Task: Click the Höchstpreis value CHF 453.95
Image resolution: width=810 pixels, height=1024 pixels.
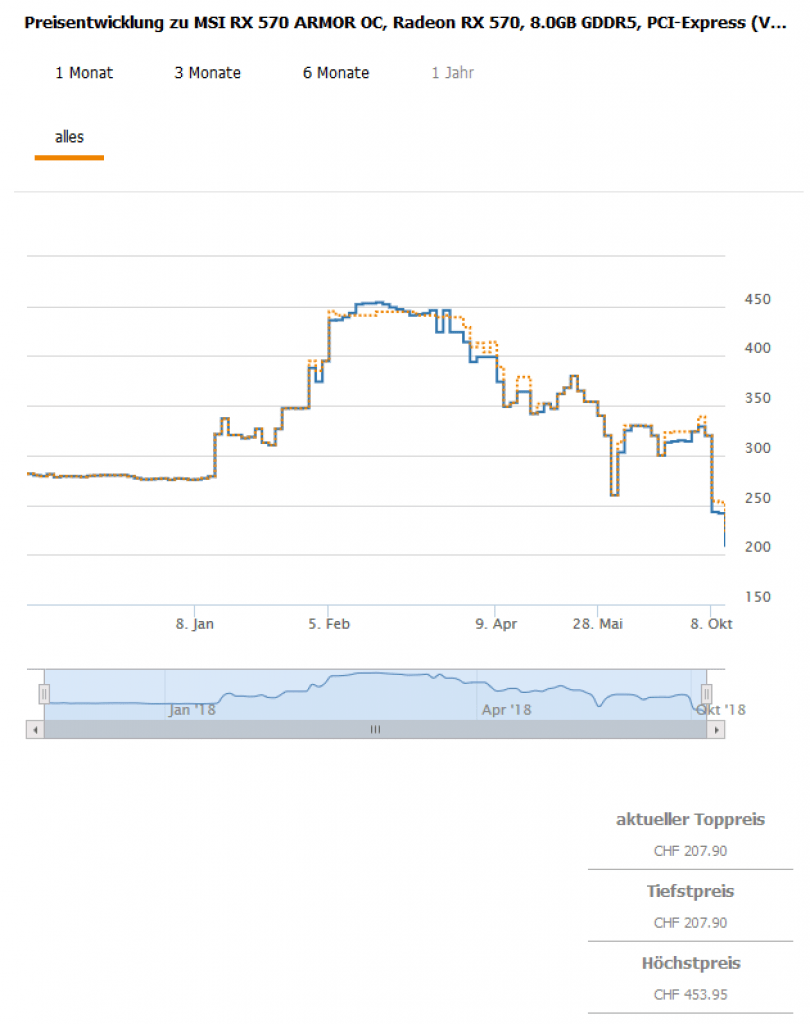Action: (690, 994)
